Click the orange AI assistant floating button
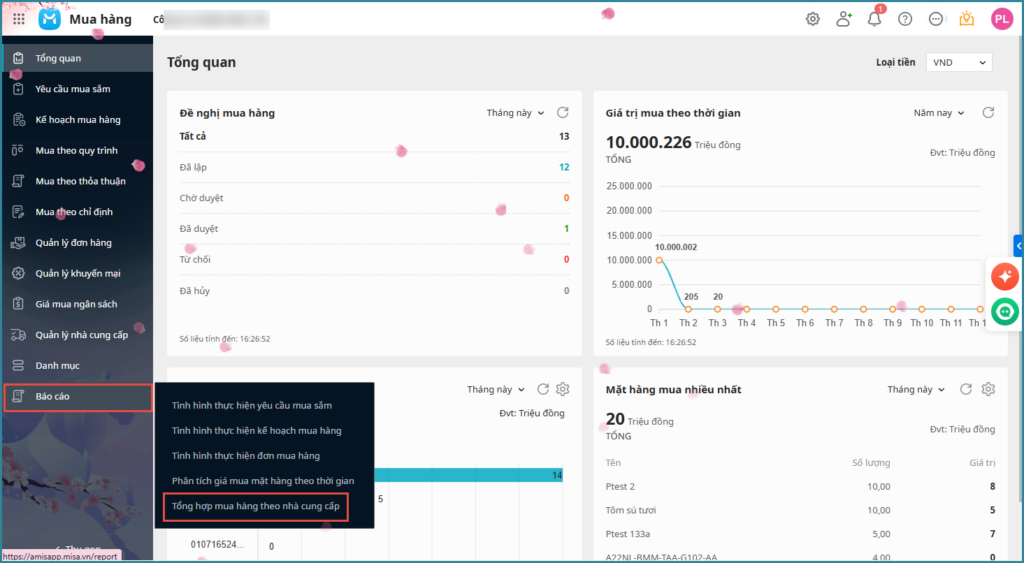The width and height of the screenshot is (1024, 563). click(x=1005, y=276)
